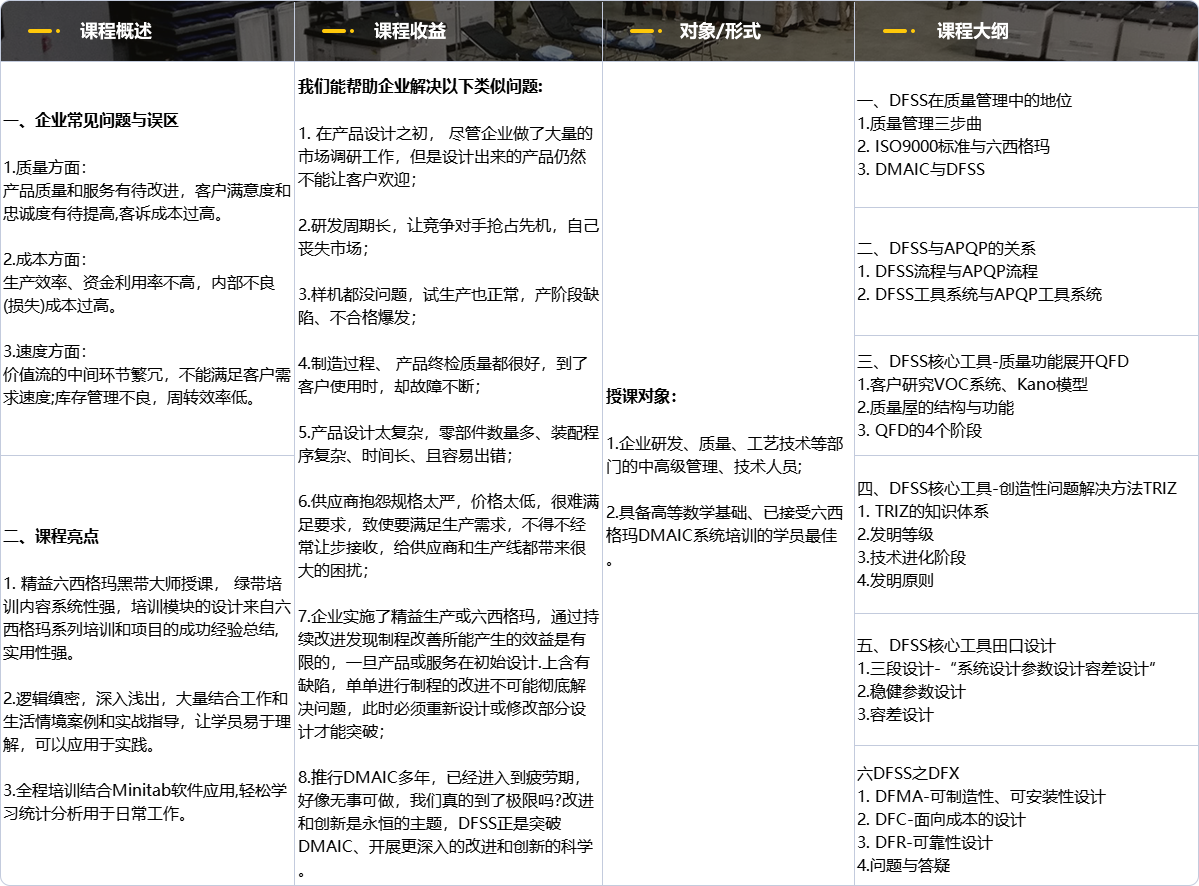The height and width of the screenshot is (886, 1199).
Task: Click the heading 四、DFSS核心工具-创造性问题解决方法TRIZ
Action: point(1016,488)
